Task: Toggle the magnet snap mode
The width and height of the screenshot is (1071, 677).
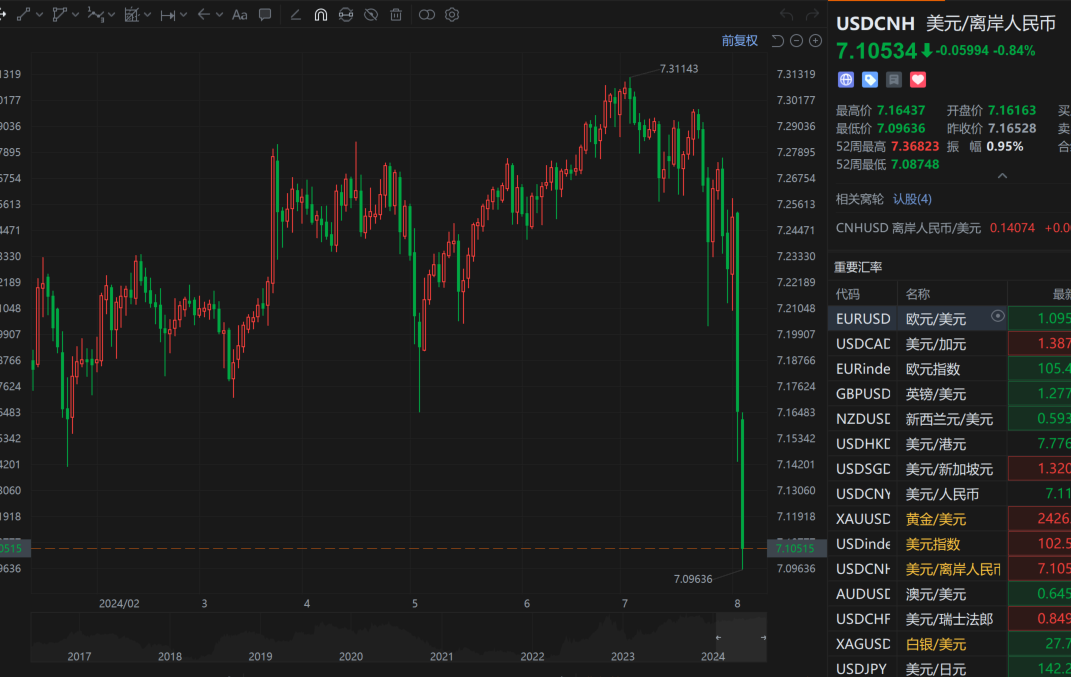Action: [x=320, y=15]
